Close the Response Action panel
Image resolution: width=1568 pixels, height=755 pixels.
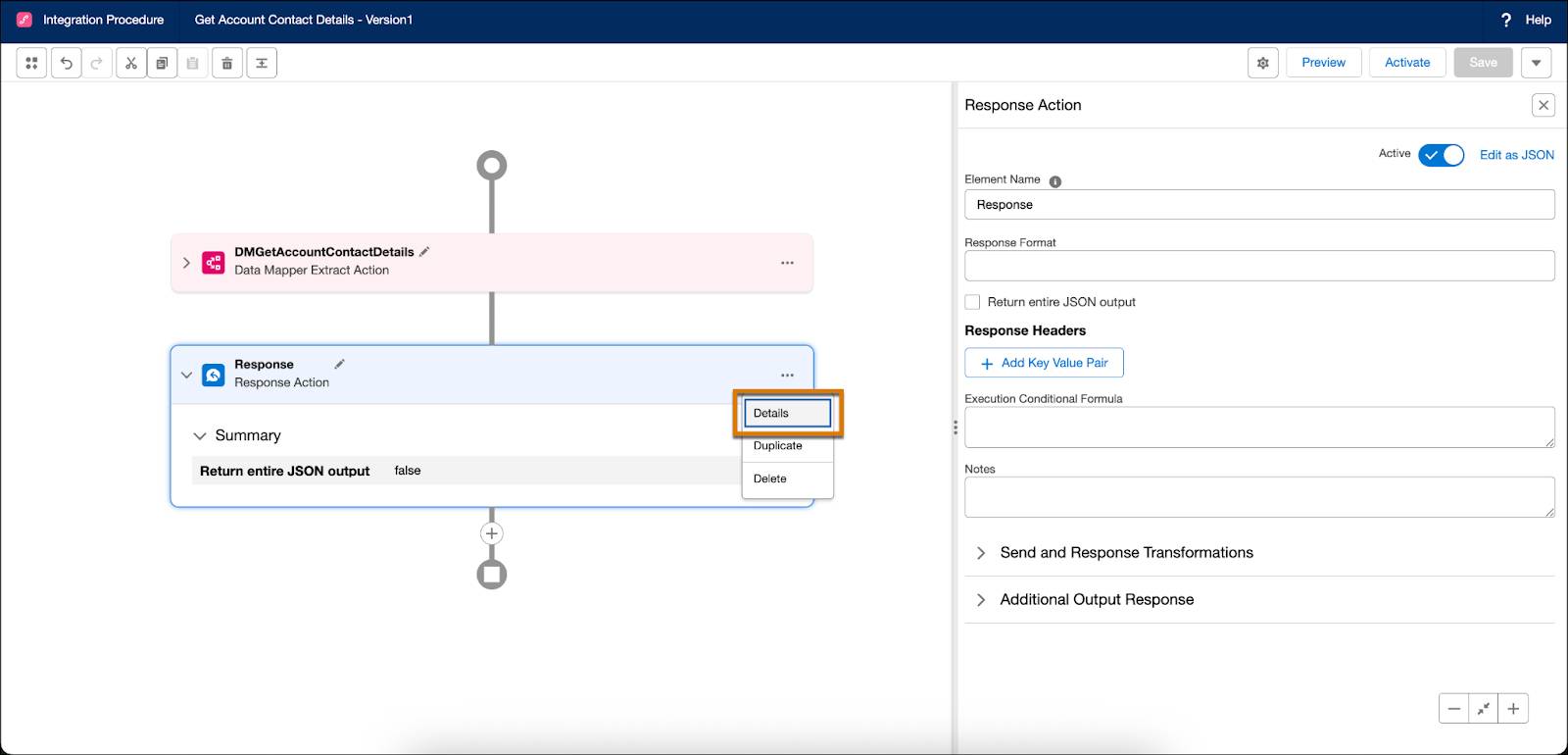coord(1543,105)
